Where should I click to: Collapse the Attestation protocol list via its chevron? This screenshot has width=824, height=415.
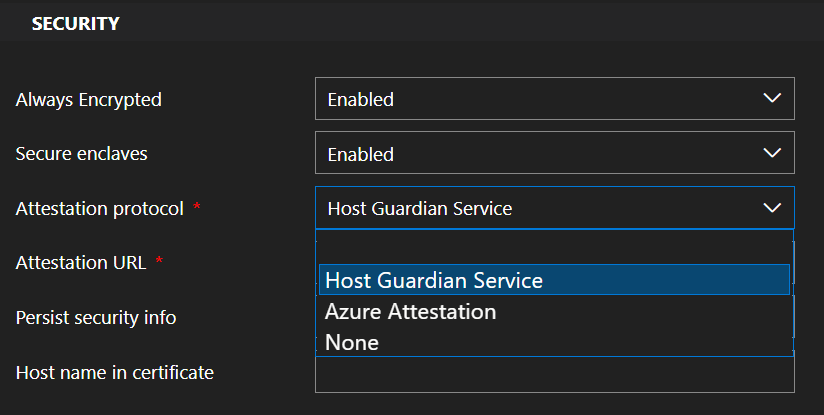[x=771, y=208]
